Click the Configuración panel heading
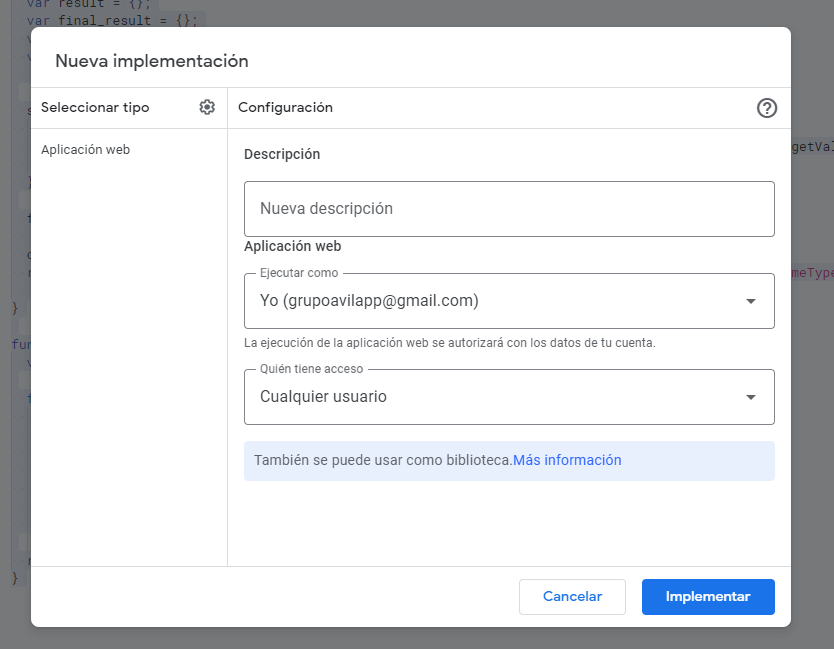This screenshot has width=834, height=649. point(285,108)
